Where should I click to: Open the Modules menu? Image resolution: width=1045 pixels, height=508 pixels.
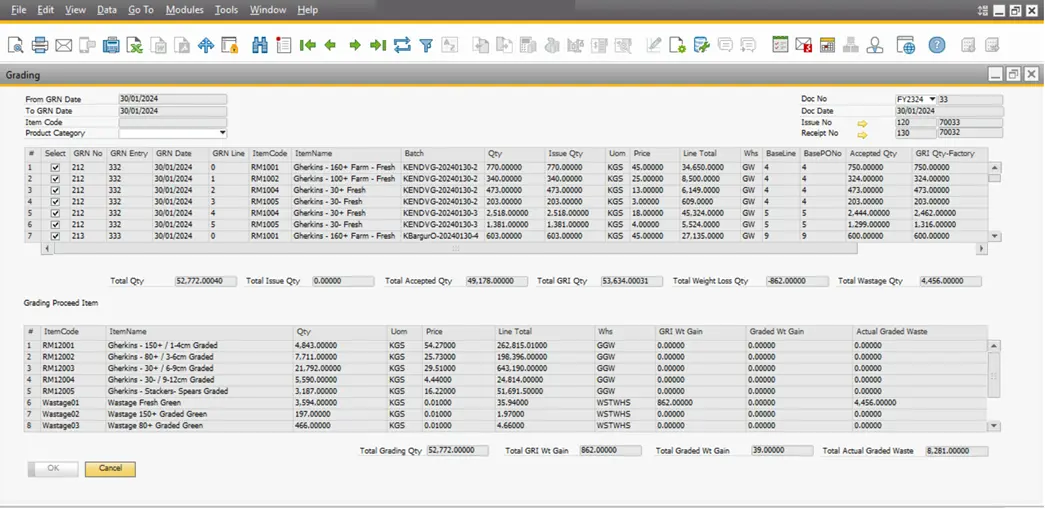(x=184, y=10)
